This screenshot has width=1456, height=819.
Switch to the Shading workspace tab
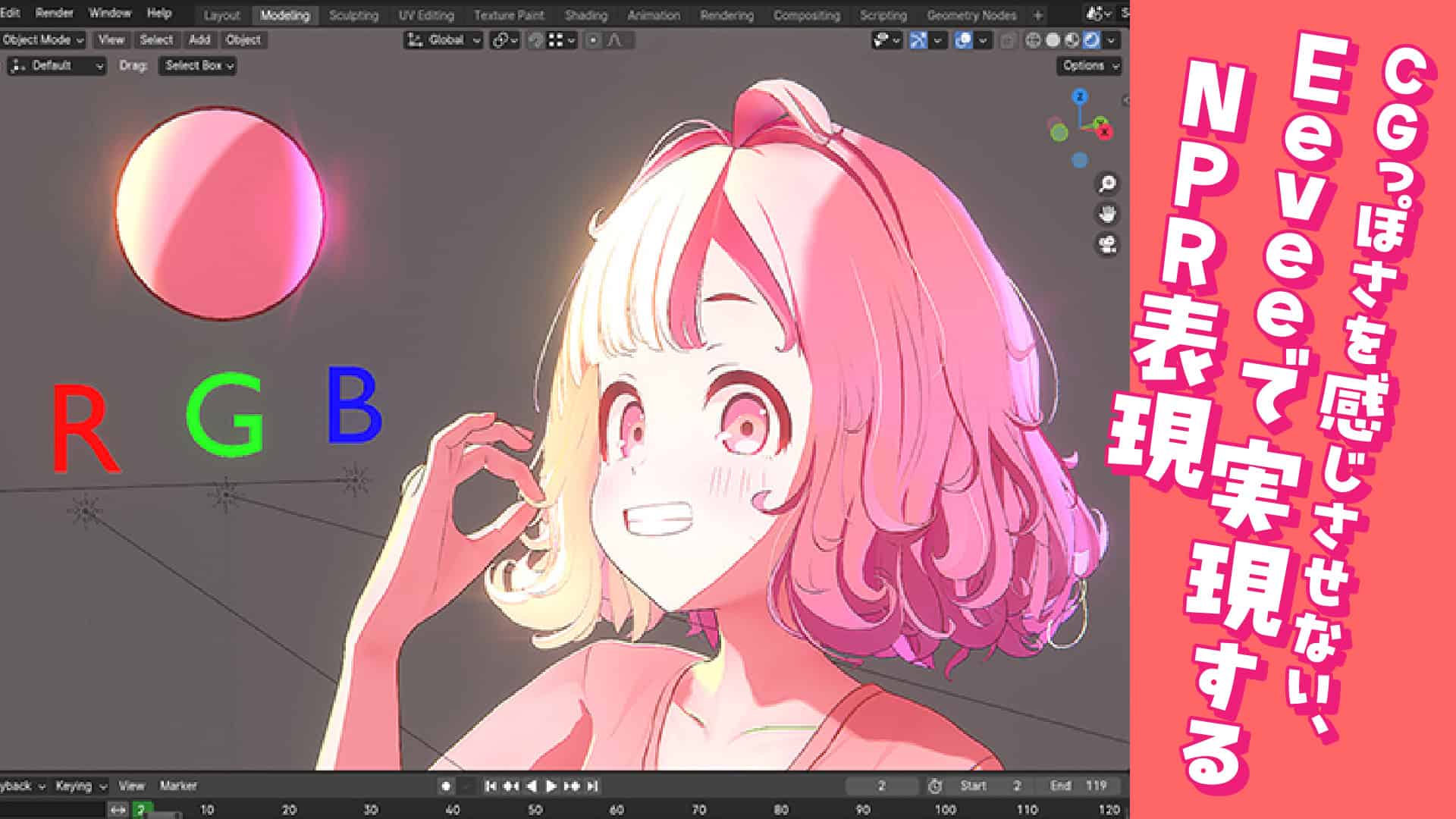point(585,15)
